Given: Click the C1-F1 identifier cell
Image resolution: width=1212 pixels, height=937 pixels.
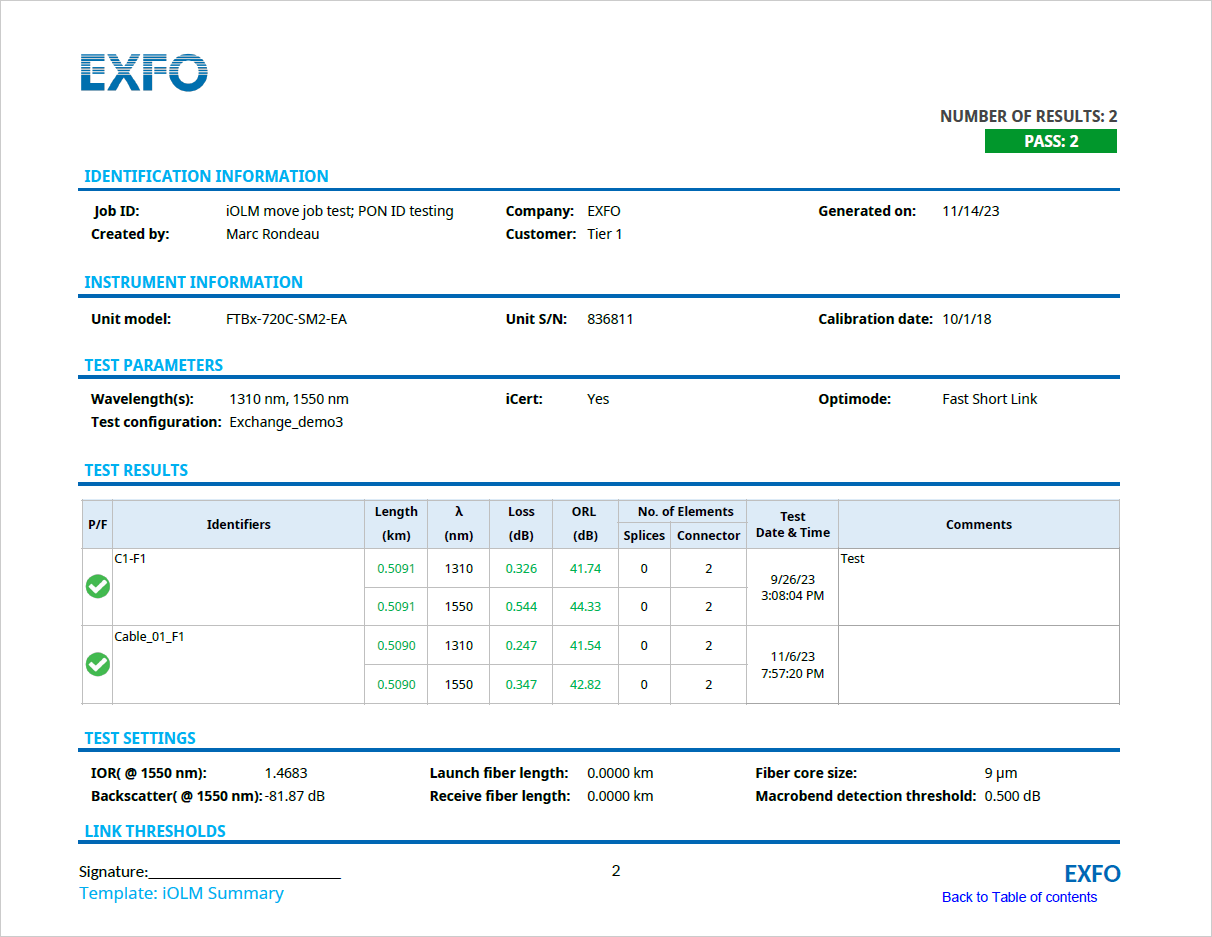Looking at the screenshot, I should coord(238,587).
